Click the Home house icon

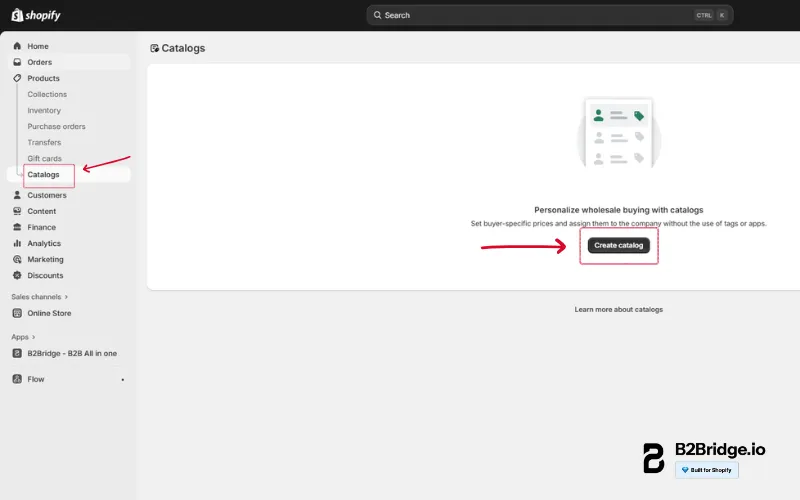(17, 46)
